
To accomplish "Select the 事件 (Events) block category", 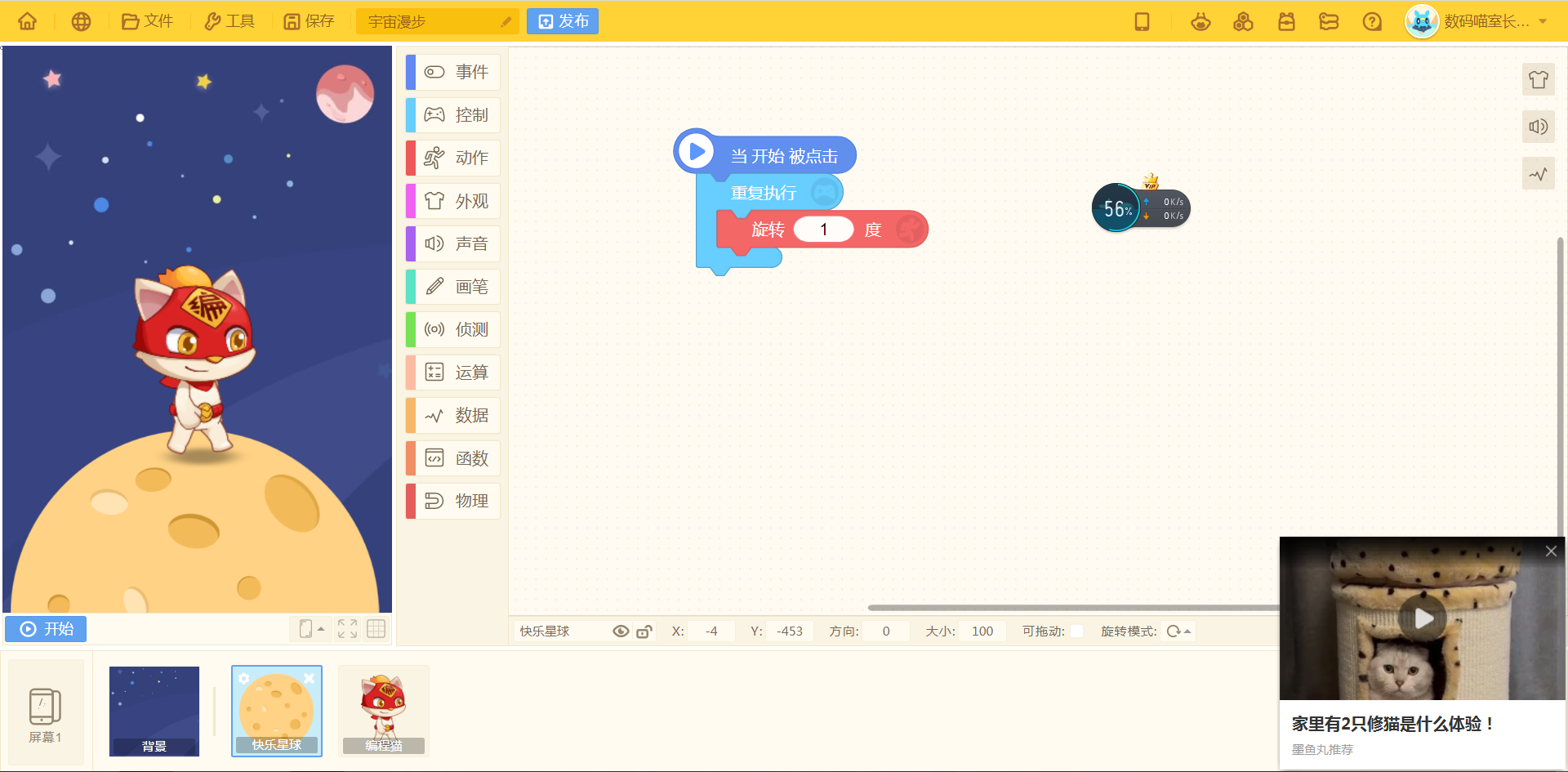I will pos(453,72).
